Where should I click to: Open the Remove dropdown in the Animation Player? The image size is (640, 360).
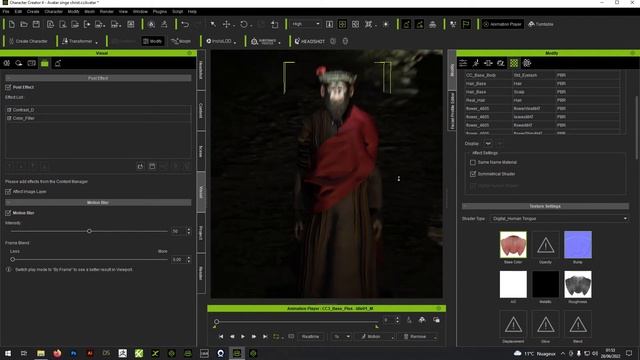click(x=419, y=337)
